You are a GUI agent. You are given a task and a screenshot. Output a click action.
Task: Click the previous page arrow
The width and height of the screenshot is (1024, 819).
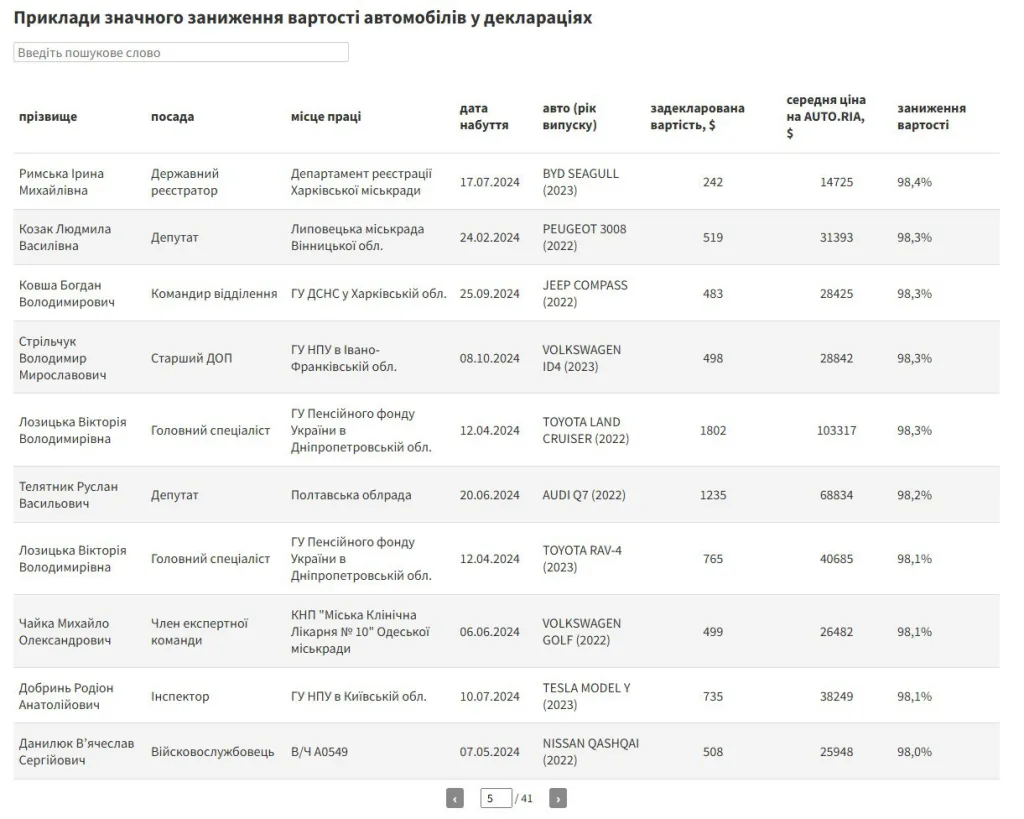click(456, 798)
